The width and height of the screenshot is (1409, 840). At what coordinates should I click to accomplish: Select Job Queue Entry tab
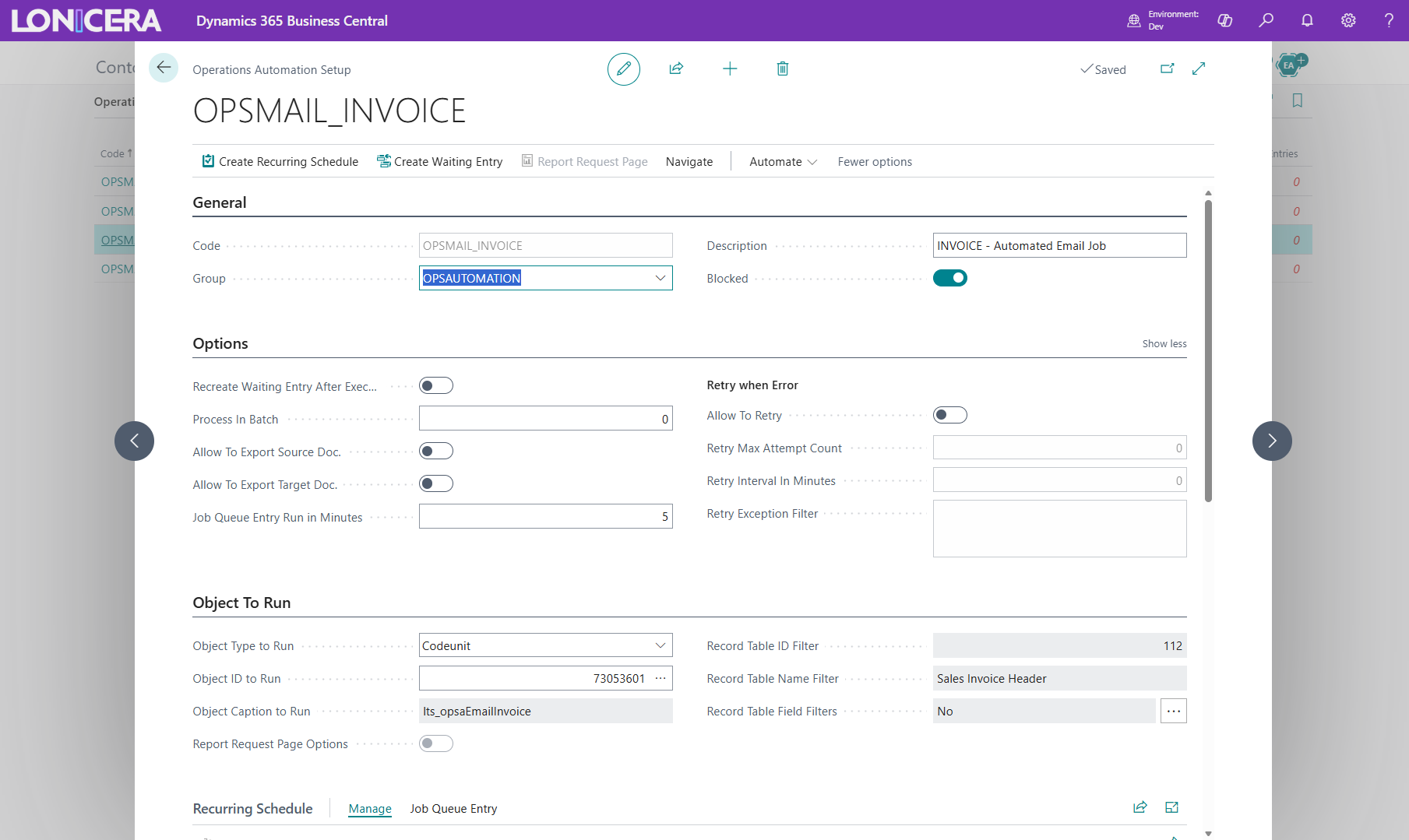click(453, 808)
